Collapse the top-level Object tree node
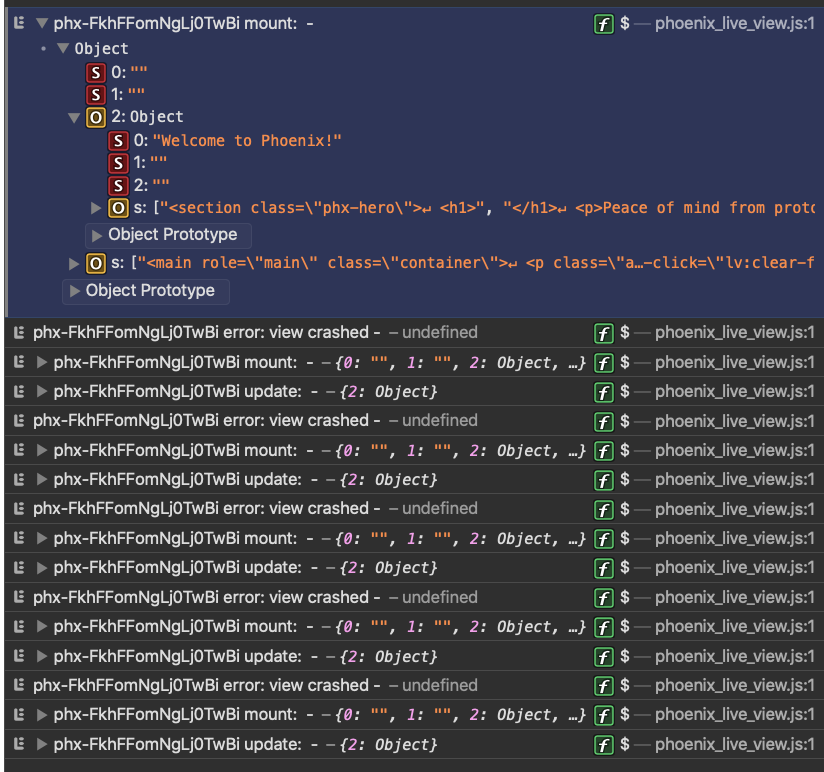Screen dimensions: 824x772 point(63,48)
